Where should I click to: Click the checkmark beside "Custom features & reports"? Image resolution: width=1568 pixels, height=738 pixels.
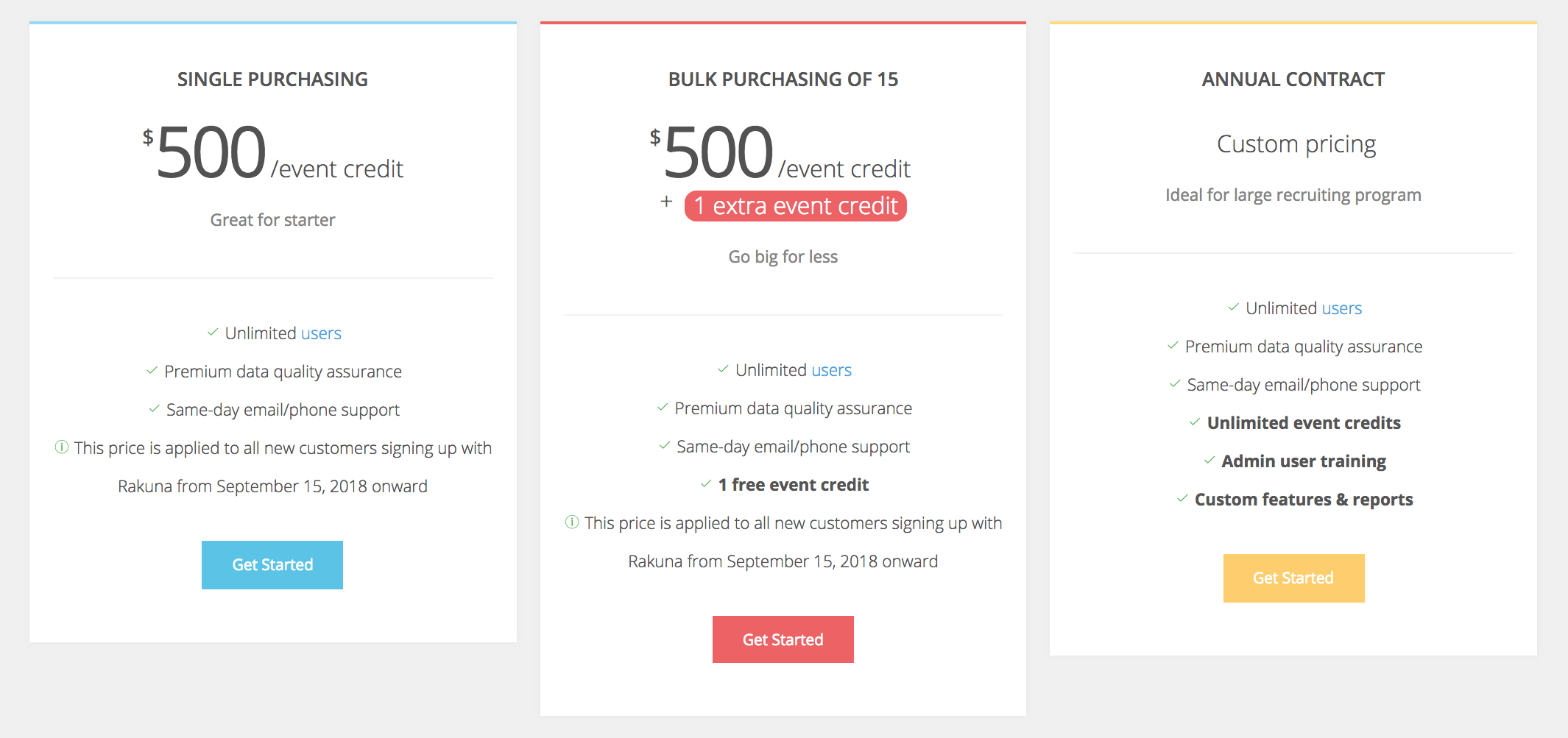[x=1182, y=498]
